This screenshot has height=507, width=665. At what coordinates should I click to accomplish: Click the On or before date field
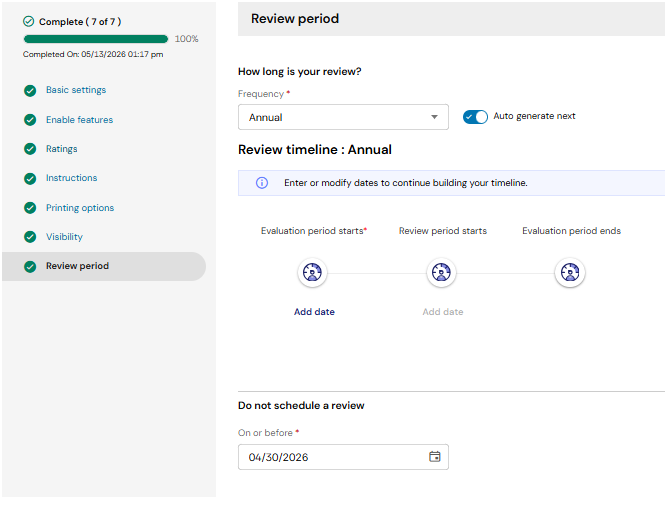coord(343,457)
